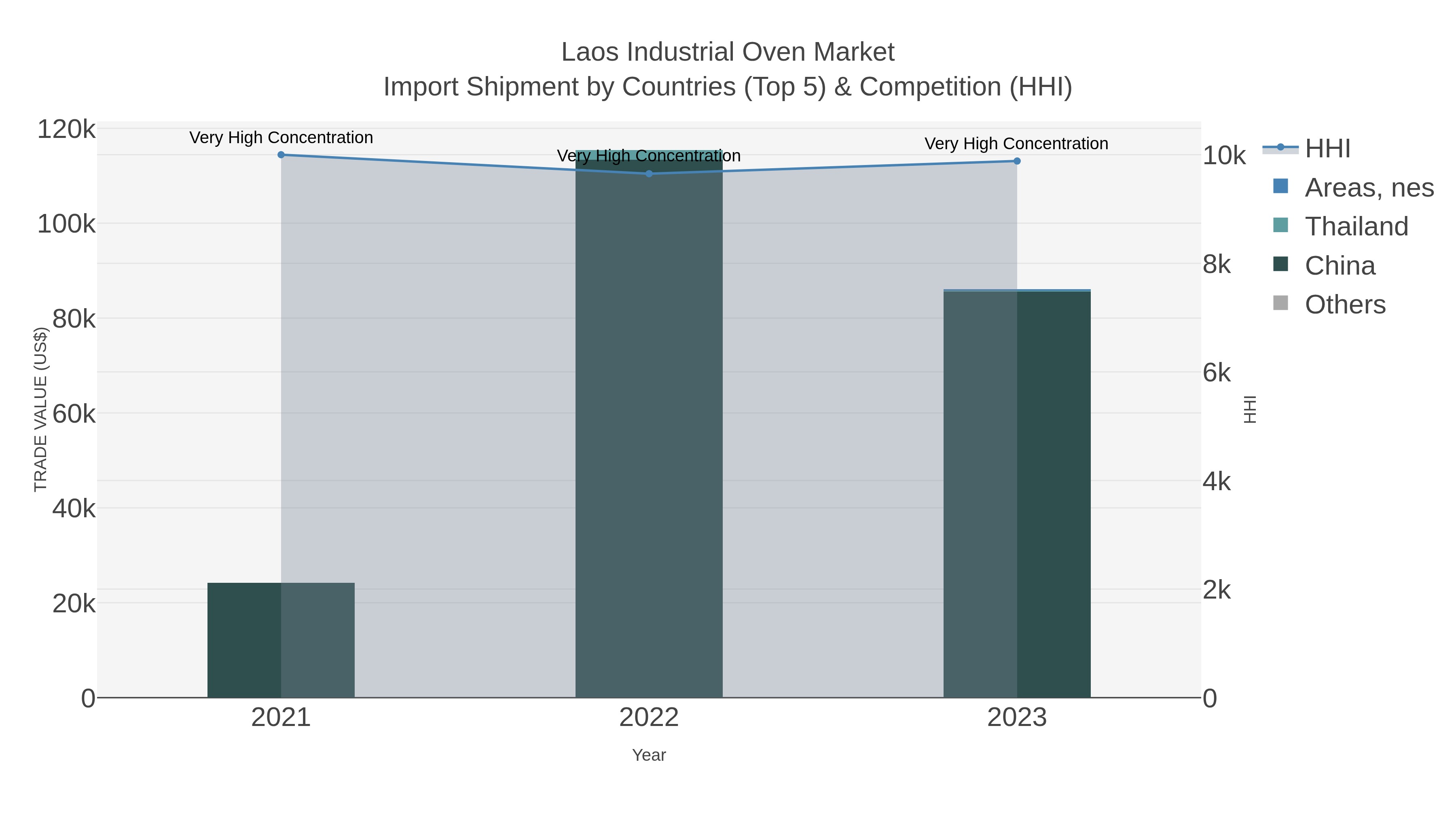Click the 60k left axis tick

74,414
